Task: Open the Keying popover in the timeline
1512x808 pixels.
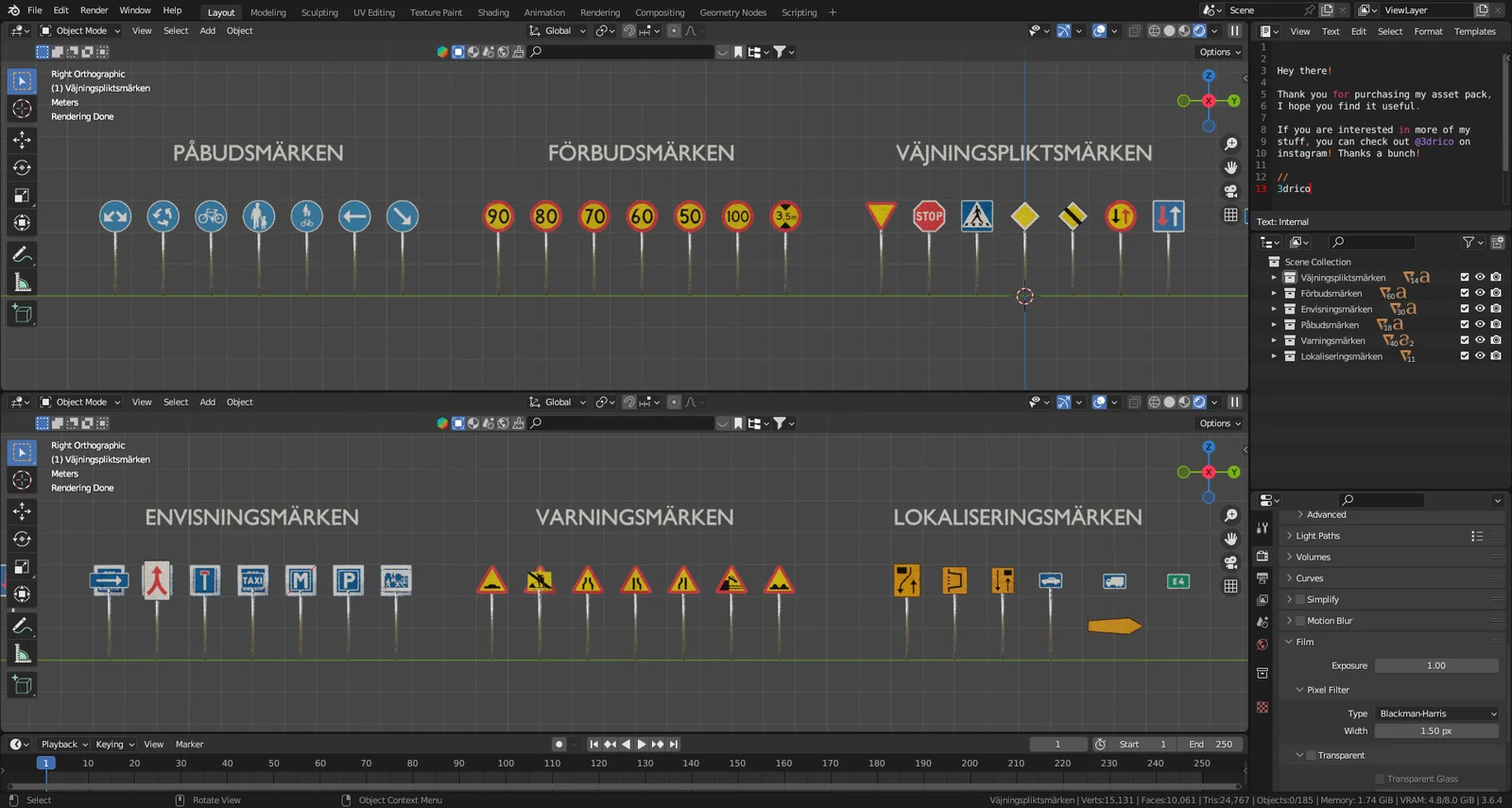Action: click(114, 745)
